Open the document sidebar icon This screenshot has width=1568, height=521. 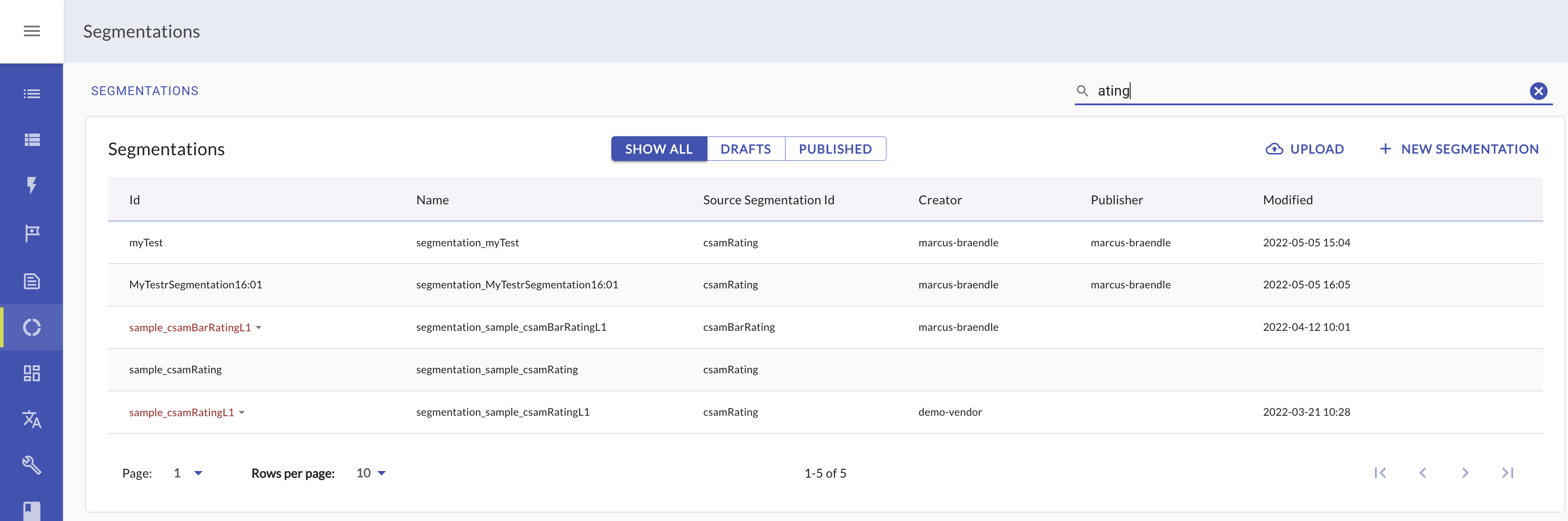(32, 281)
